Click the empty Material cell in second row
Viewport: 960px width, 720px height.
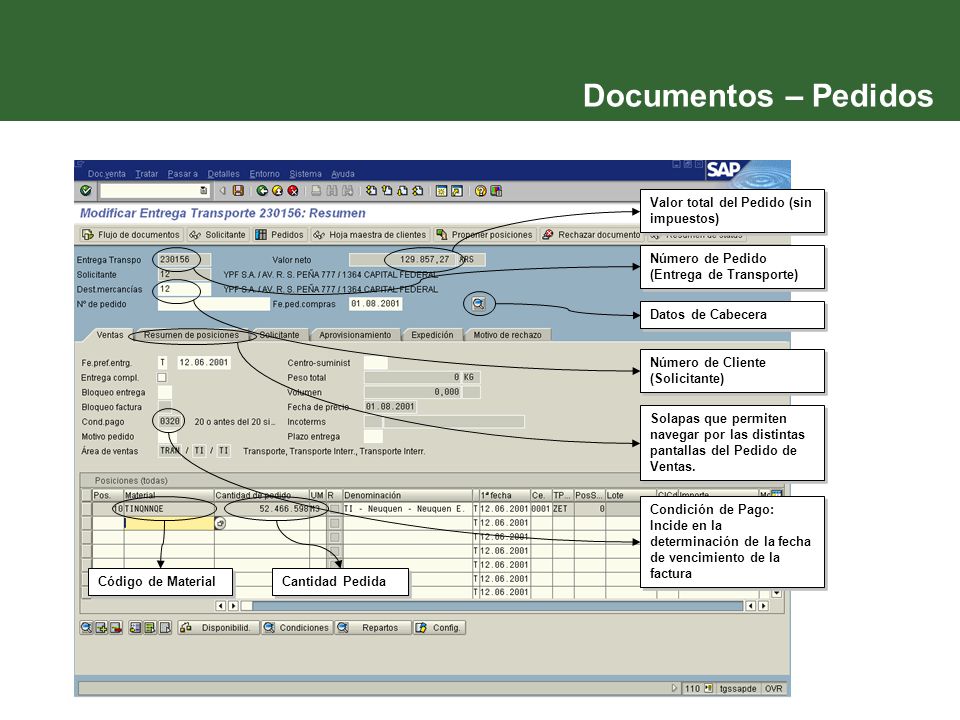(x=169, y=523)
